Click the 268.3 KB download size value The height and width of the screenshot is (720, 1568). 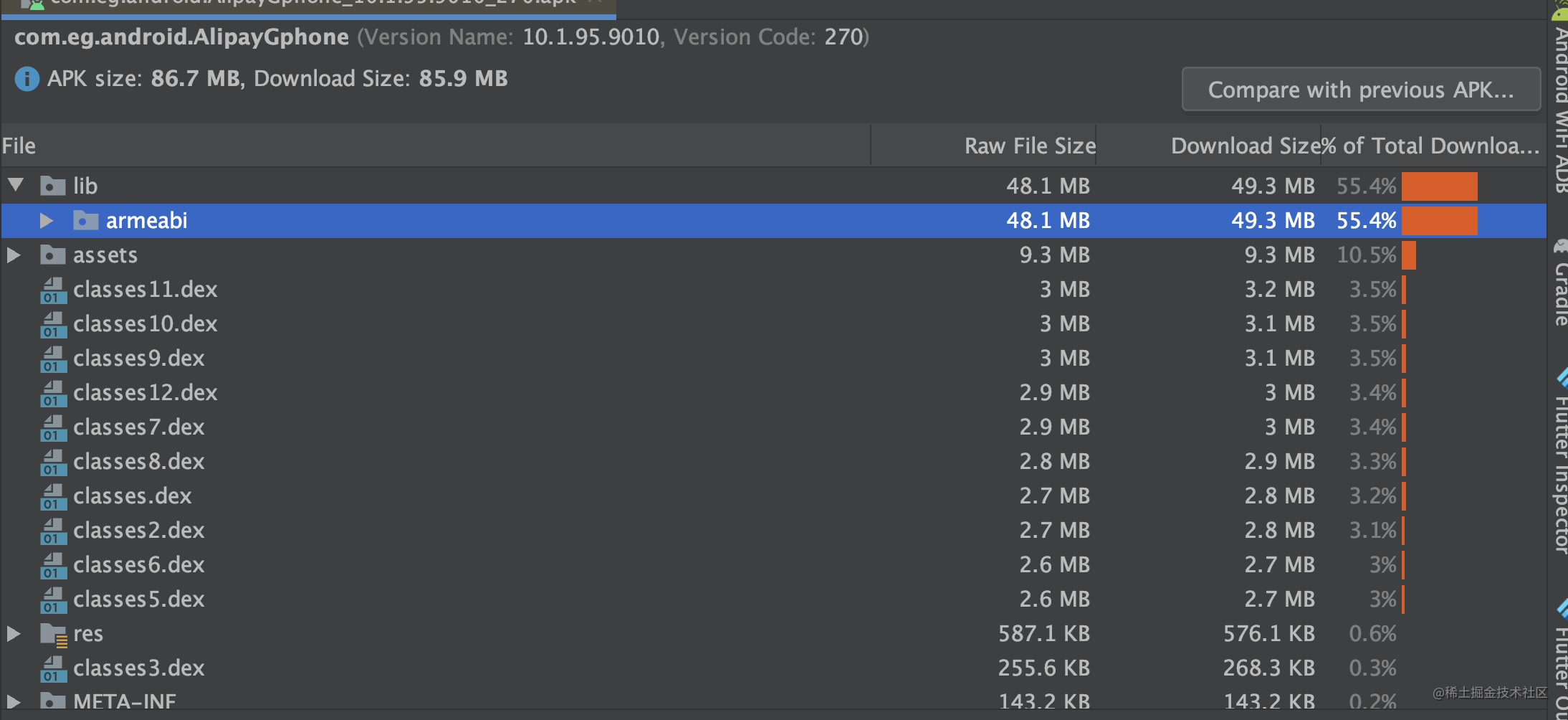point(1269,668)
